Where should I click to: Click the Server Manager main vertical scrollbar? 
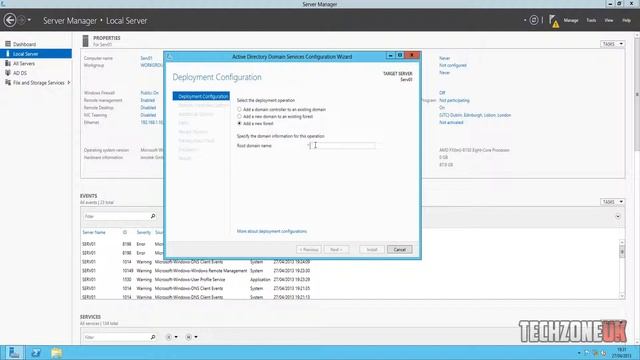637,95
